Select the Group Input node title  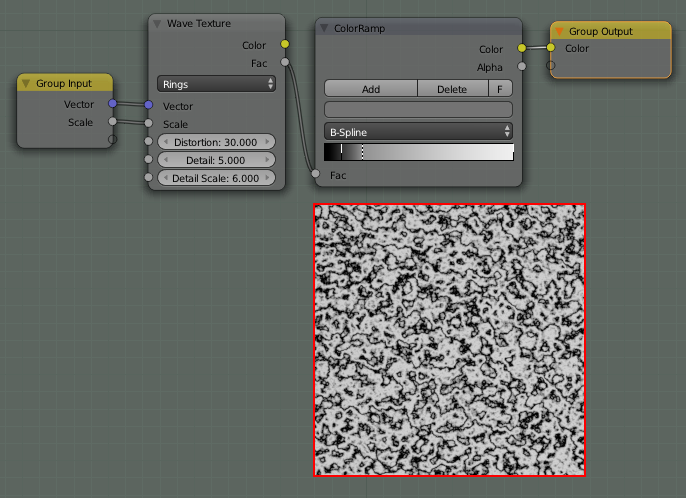(x=64, y=83)
